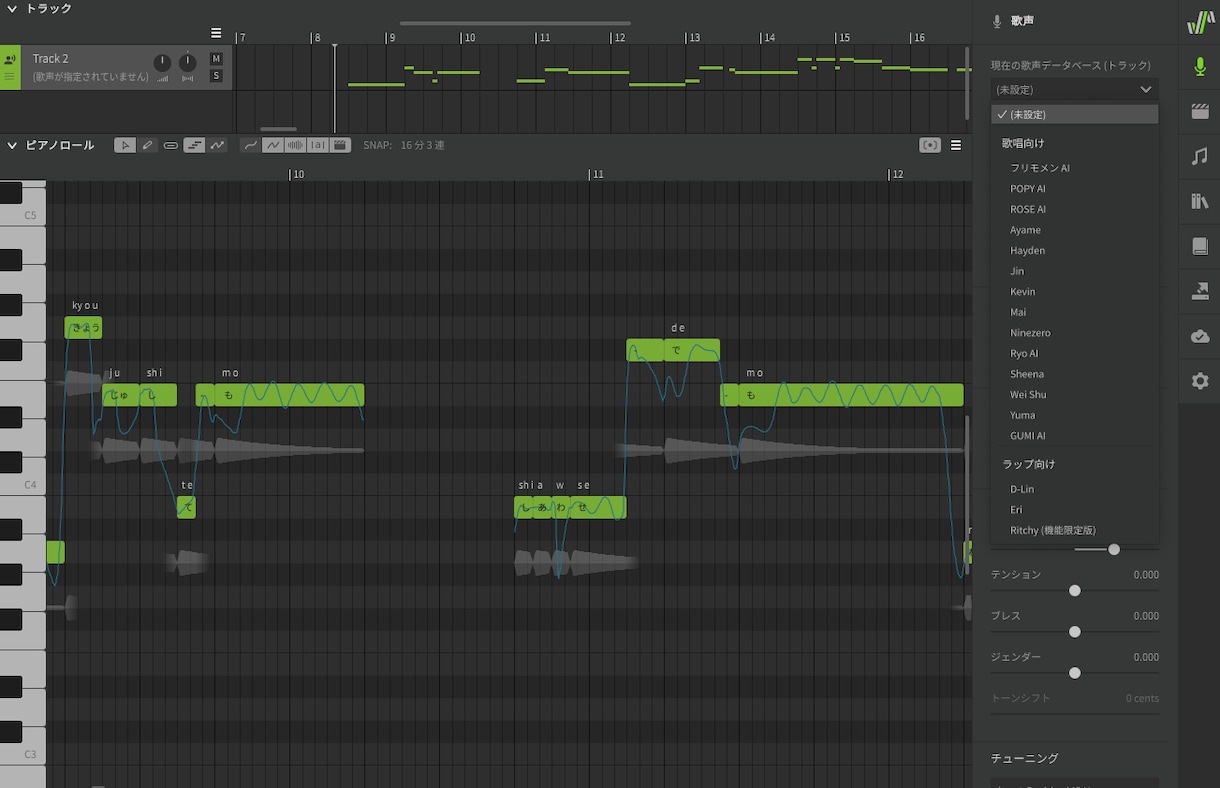Choose POPY AI voice

point(1028,189)
